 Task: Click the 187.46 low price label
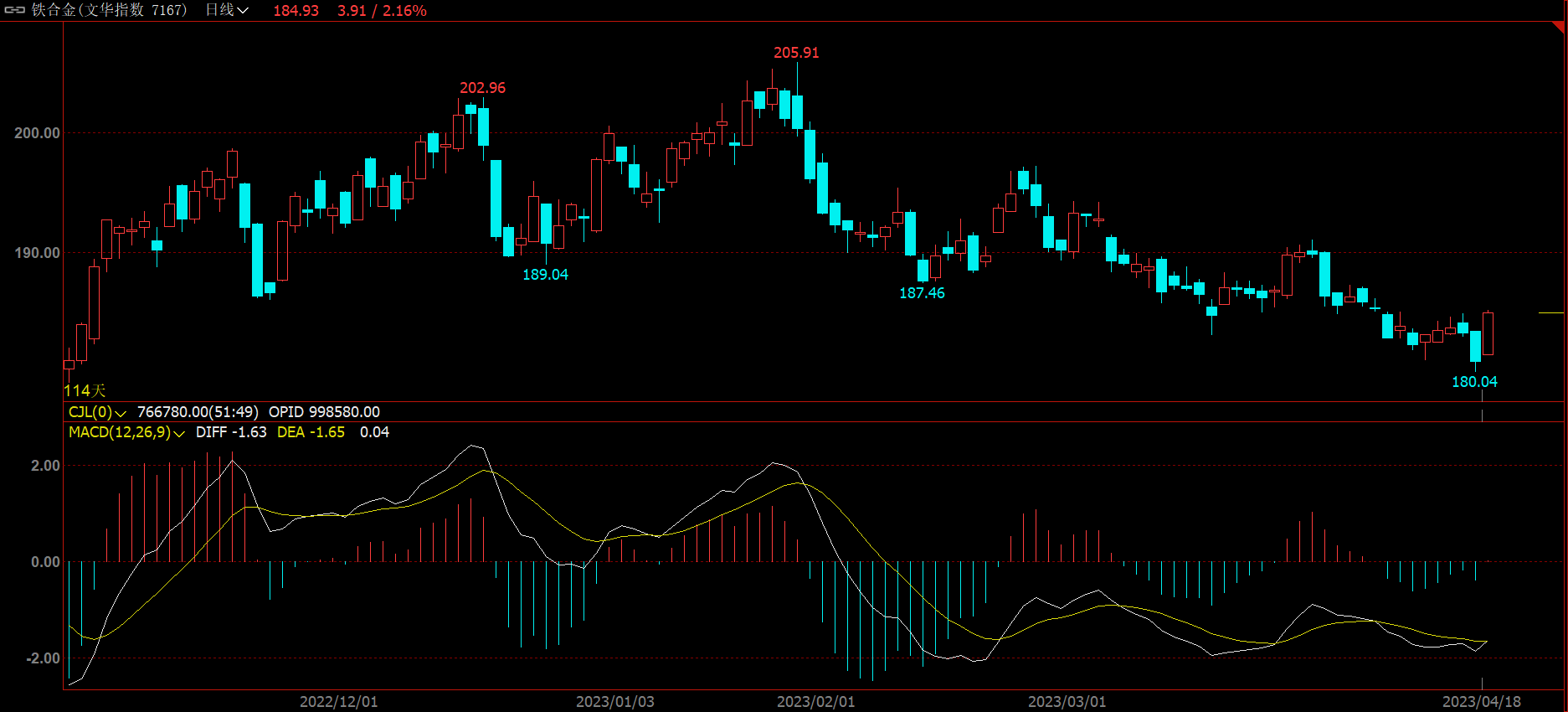(x=922, y=293)
